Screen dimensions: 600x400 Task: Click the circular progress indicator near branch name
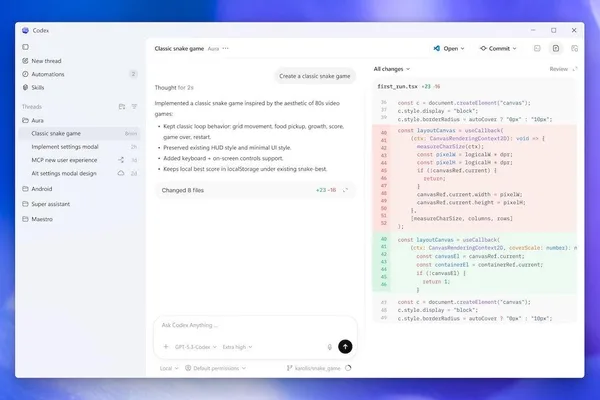348,368
